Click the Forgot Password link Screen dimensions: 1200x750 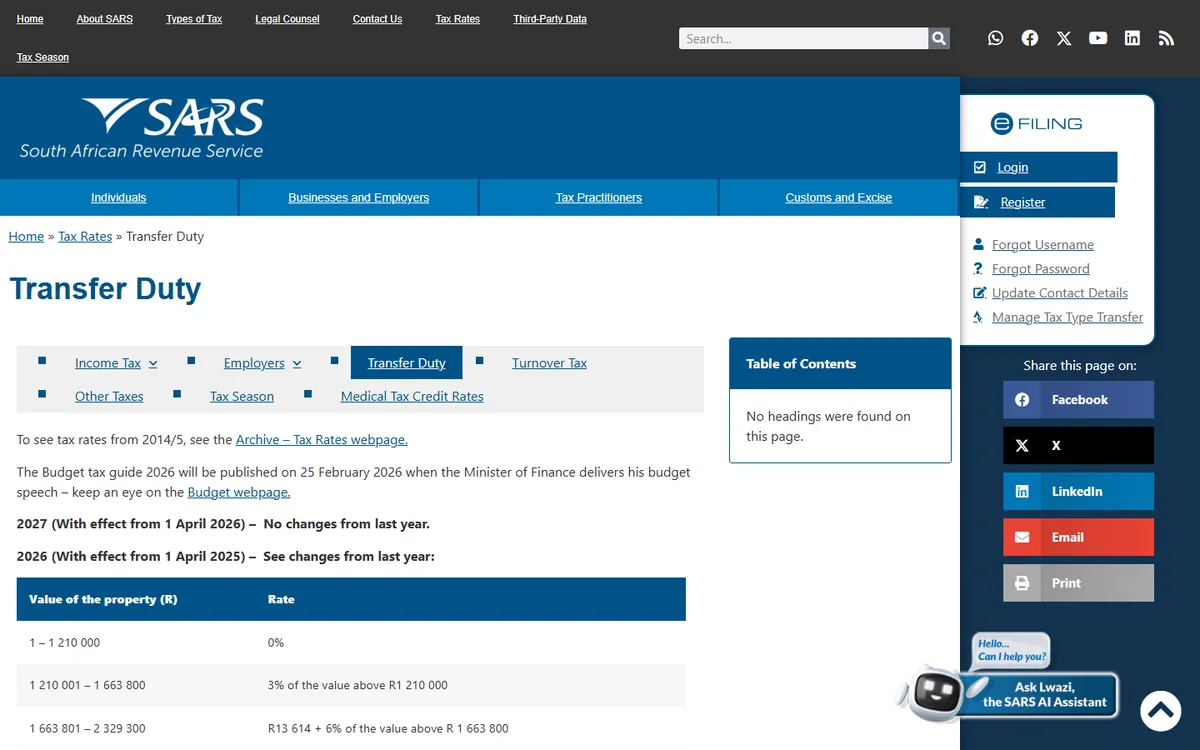pos(1041,268)
